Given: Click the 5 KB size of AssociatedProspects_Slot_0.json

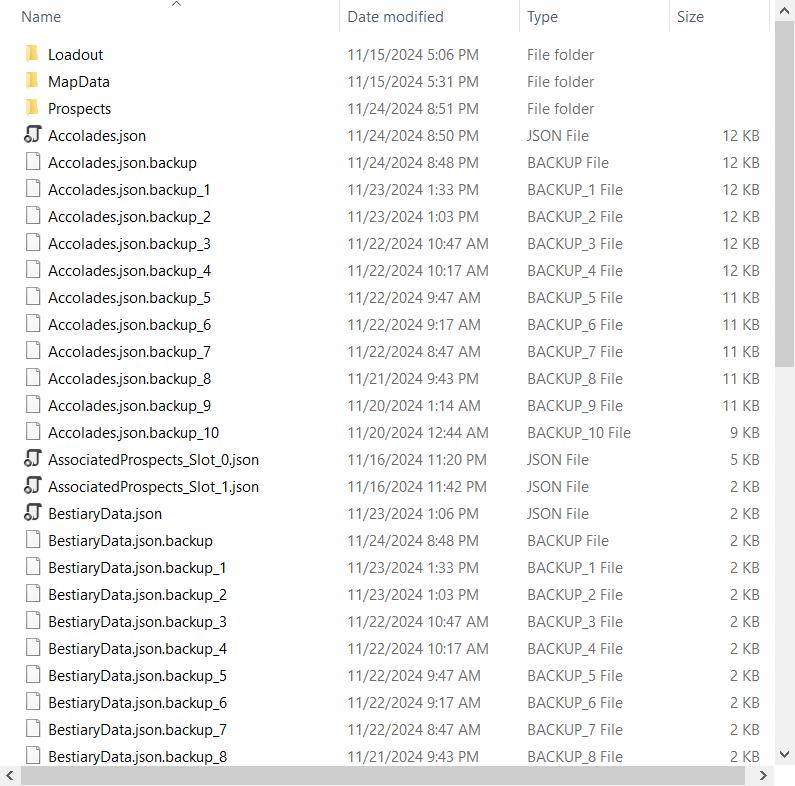Looking at the screenshot, I should pyautogui.click(x=744, y=459).
